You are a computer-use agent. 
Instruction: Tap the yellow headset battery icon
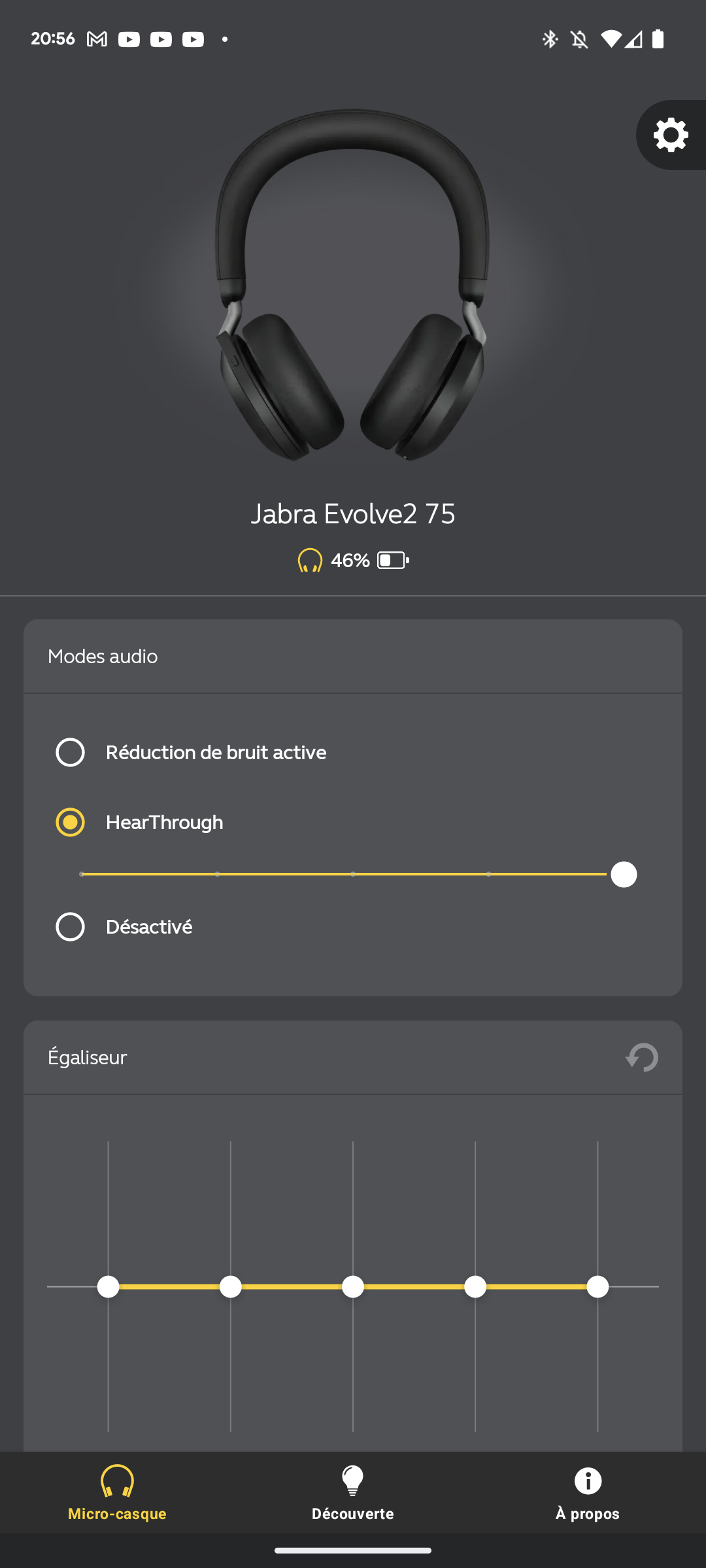[310, 561]
